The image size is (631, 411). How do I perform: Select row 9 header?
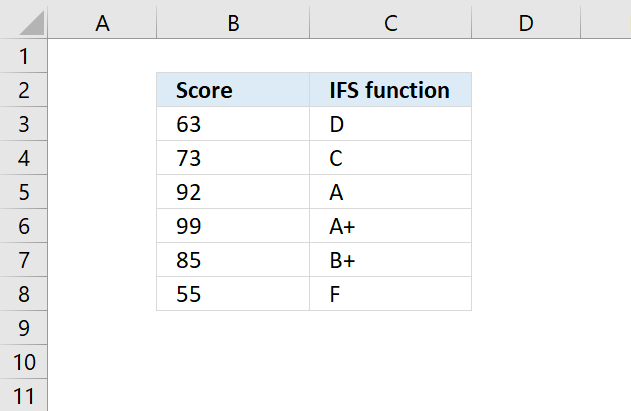coord(23,328)
